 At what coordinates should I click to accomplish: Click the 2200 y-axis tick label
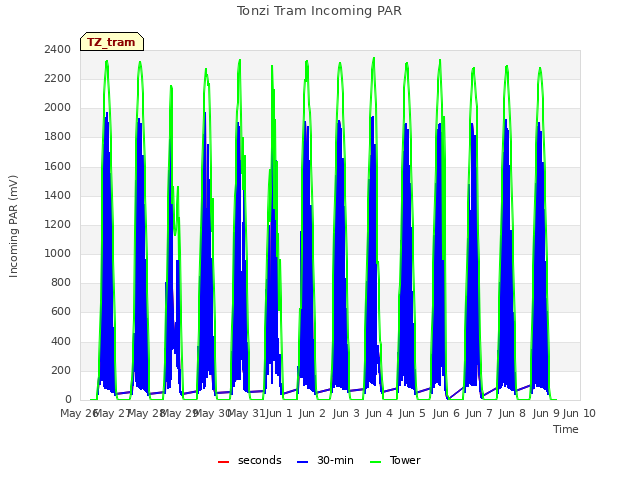tap(58, 78)
